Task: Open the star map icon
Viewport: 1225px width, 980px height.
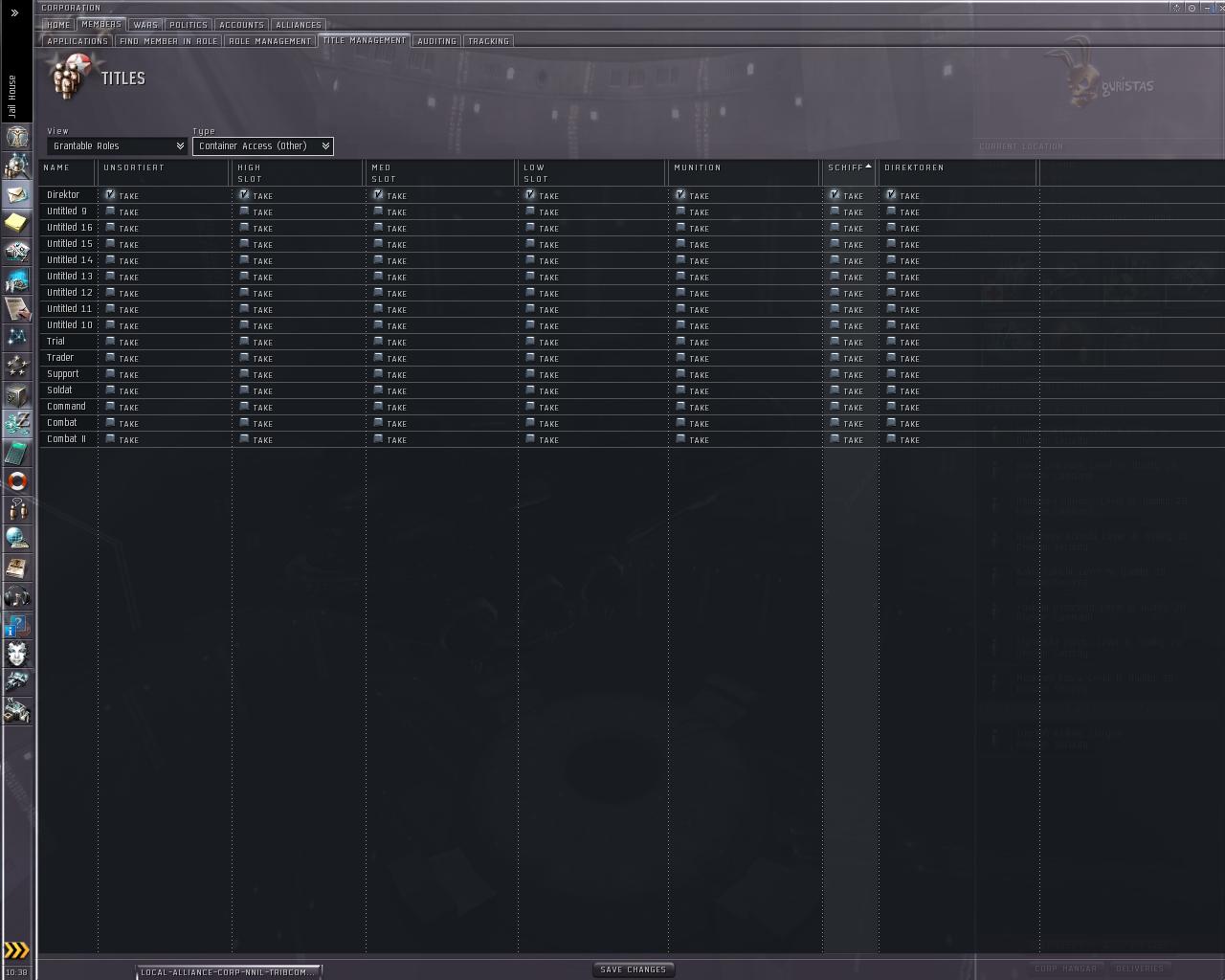Action: coord(17,338)
